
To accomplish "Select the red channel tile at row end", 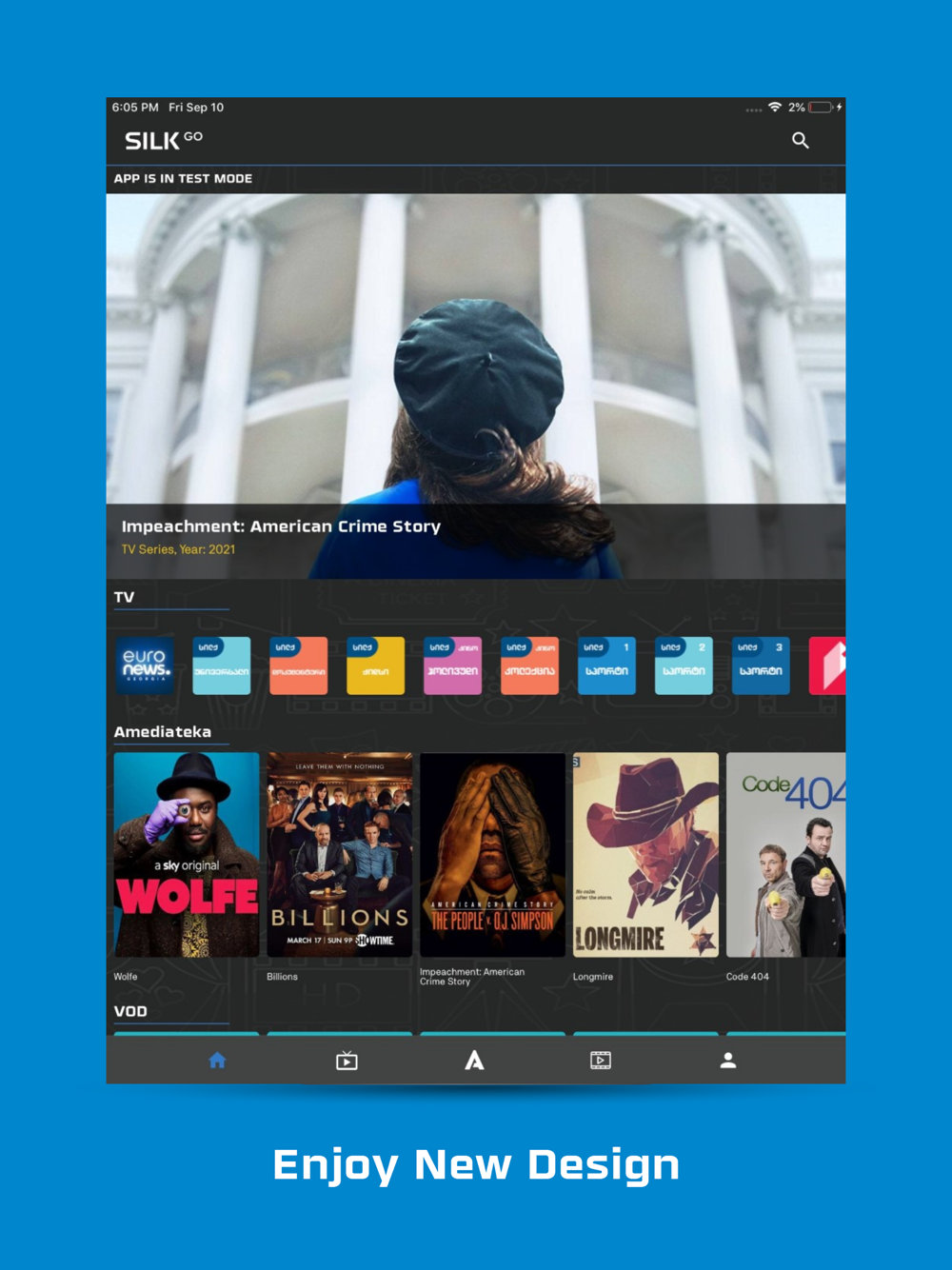I will 827,665.
